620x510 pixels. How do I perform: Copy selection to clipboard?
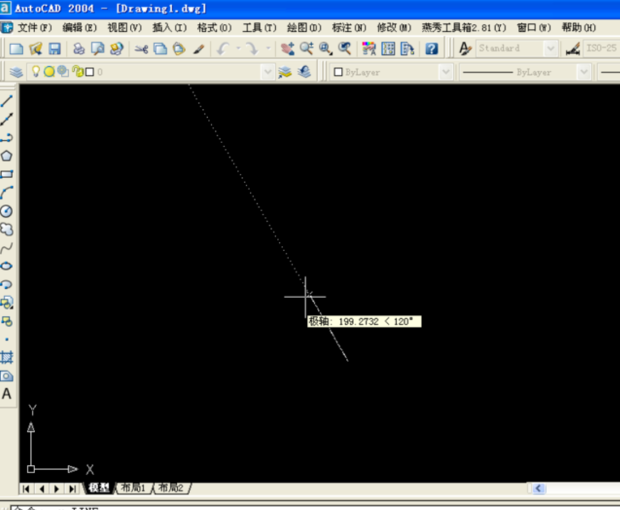pos(160,49)
